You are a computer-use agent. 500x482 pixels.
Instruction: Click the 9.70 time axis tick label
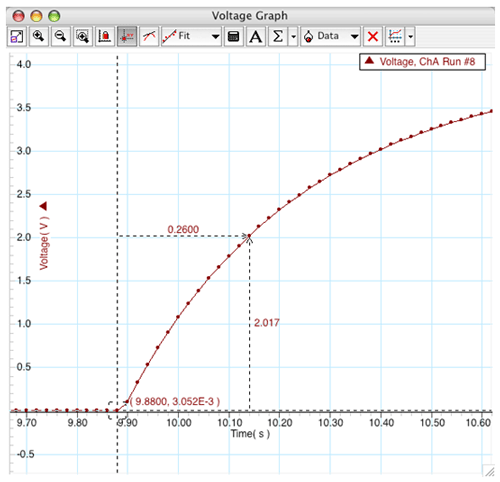27,423
